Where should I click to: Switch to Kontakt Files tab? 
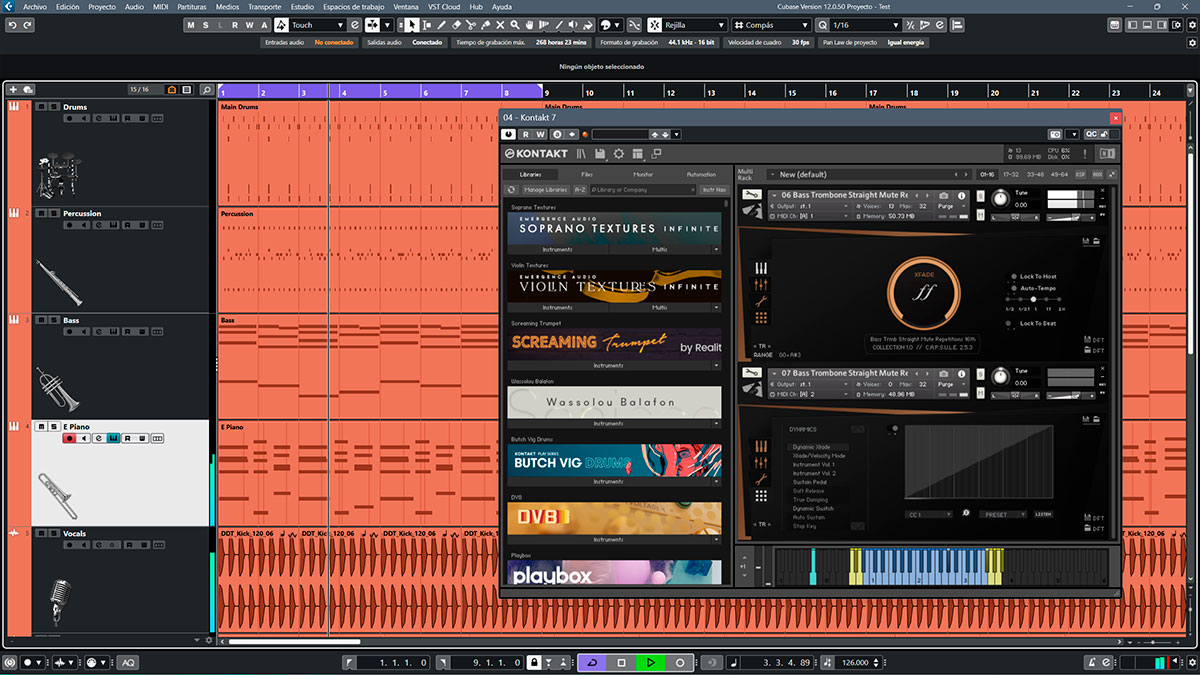pyautogui.click(x=587, y=175)
